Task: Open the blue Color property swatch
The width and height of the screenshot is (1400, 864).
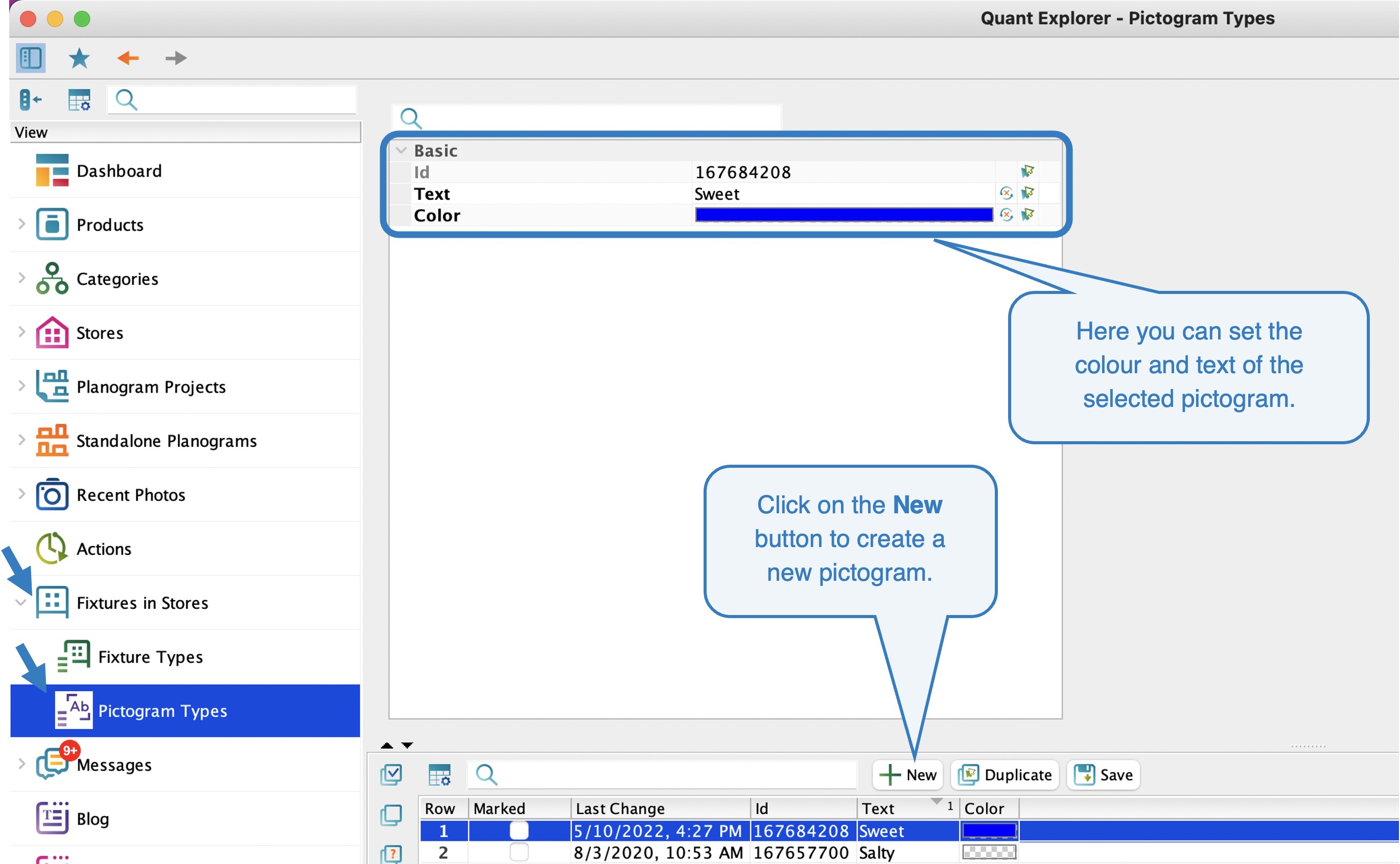Action: point(844,215)
